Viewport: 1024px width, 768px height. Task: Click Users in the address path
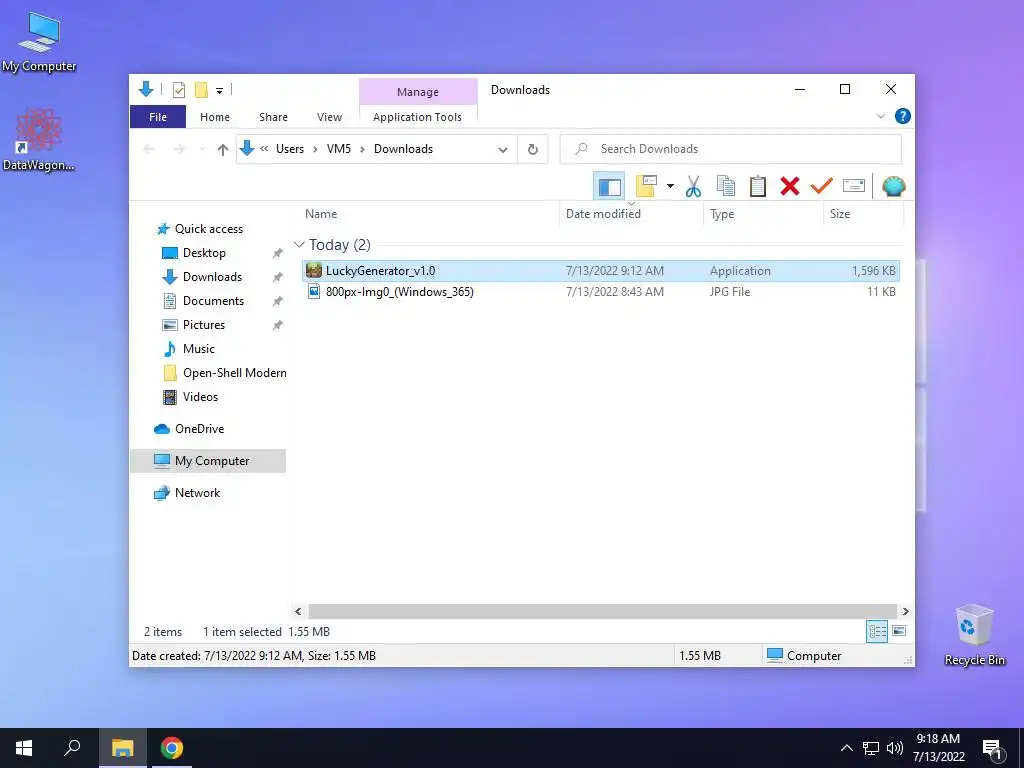click(x=290, y=149)
